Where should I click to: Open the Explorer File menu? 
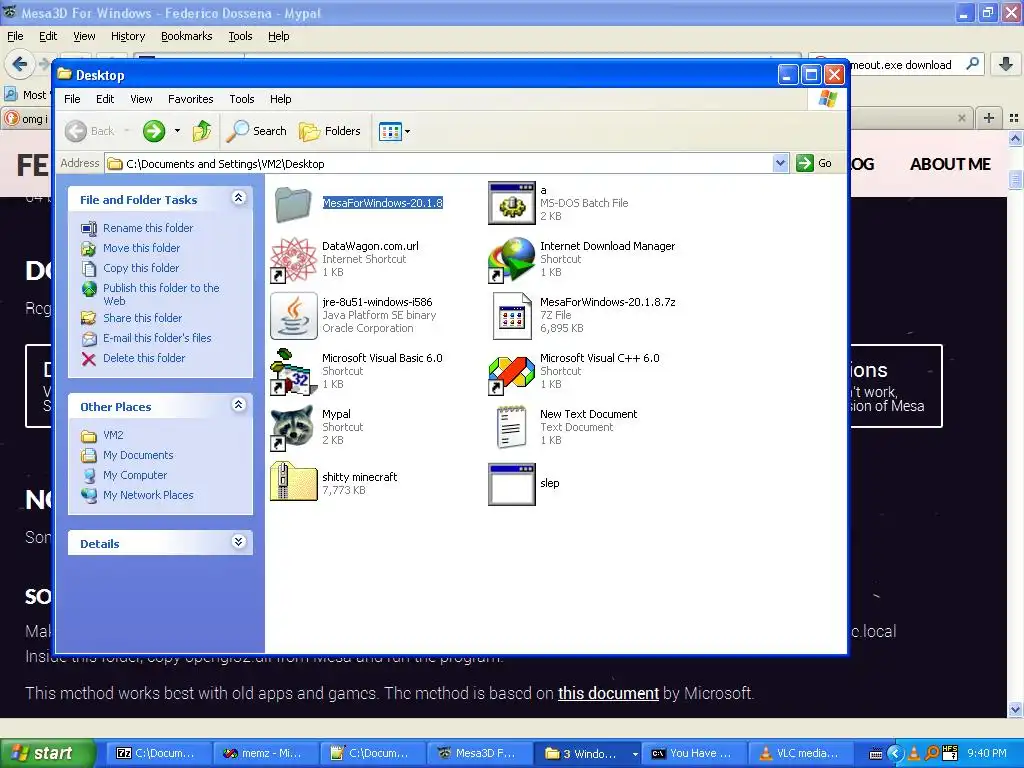coord(72,99)
